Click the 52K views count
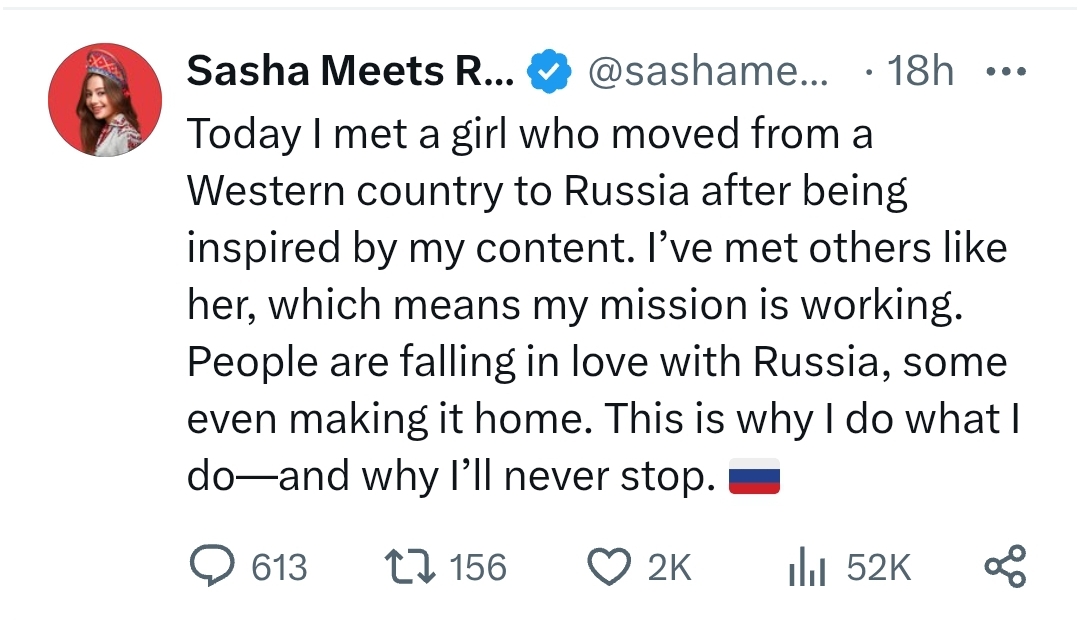 coord(878,568)
